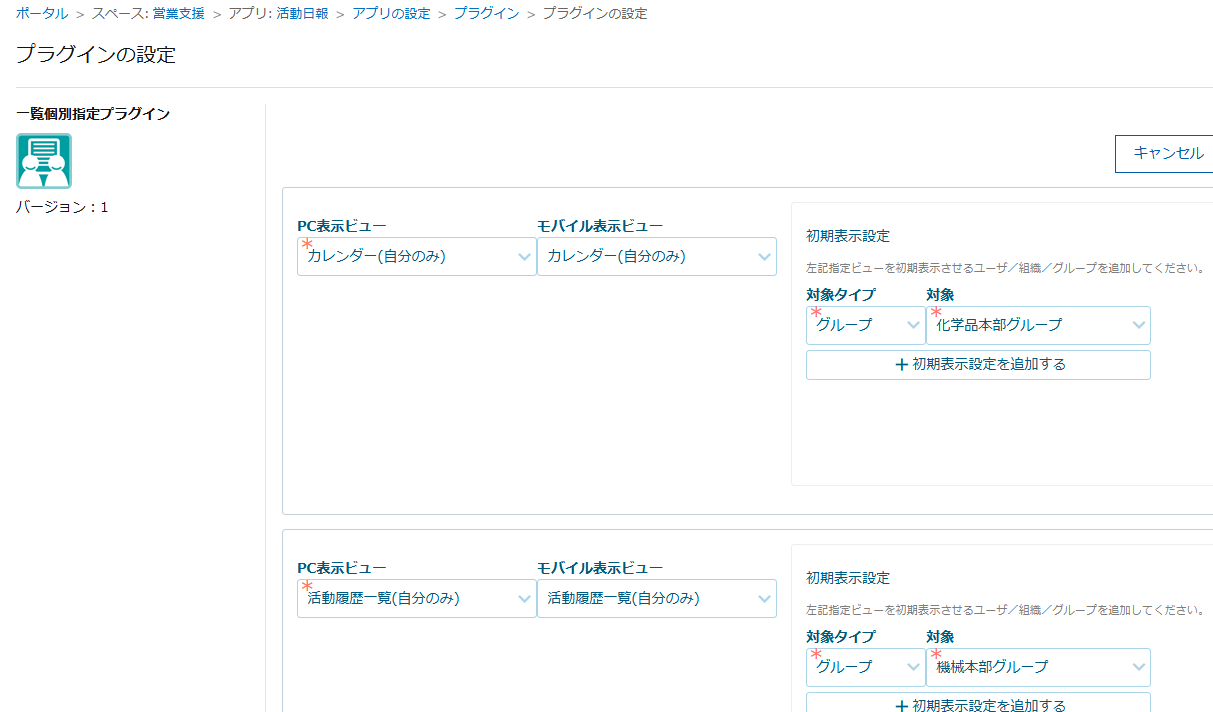Click chevron arrow of 機械本部グループ dropdown
1213x712 pixels.
1139,667
